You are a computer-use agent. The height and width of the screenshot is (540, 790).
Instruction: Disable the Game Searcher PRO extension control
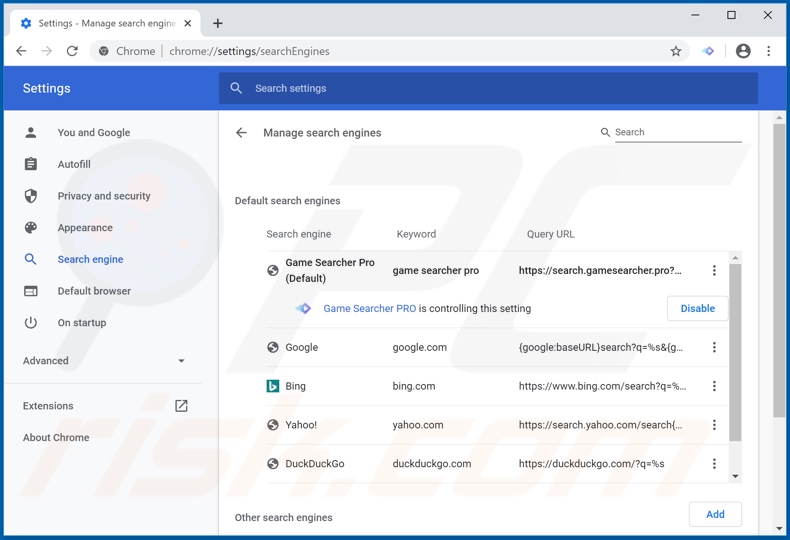pyautogui.click(x=697, y=309)
